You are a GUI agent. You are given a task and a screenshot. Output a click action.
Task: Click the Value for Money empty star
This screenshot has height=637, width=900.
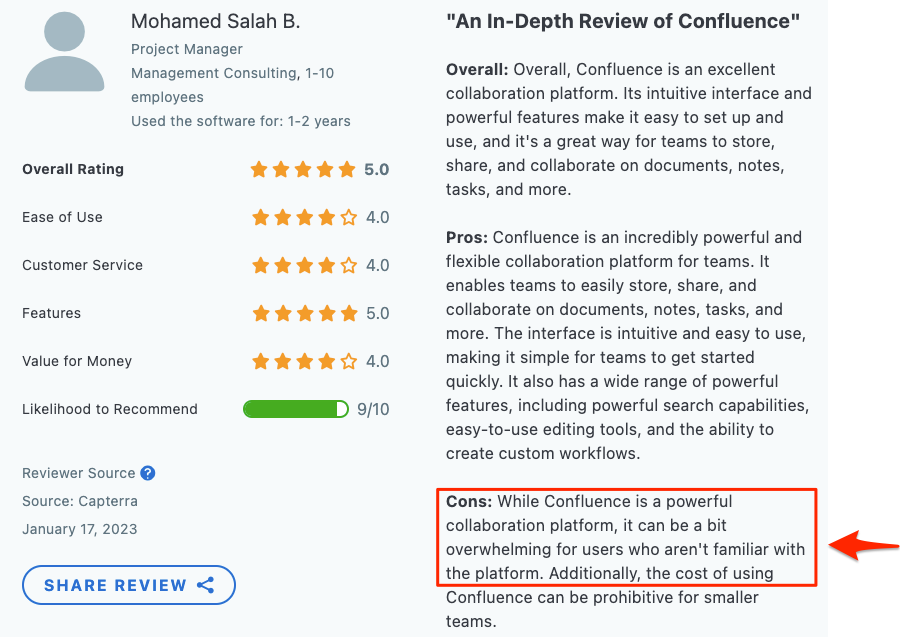pos(348,362)
